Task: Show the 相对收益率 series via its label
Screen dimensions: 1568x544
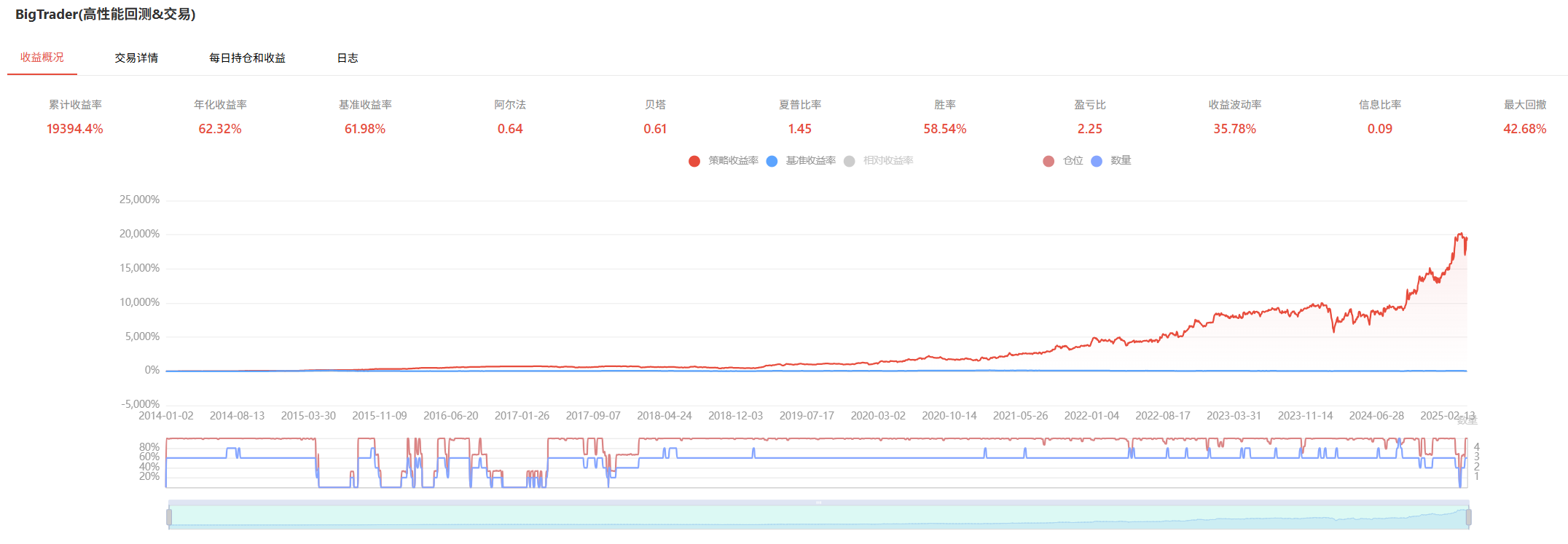Action: (x=887, y=161)
